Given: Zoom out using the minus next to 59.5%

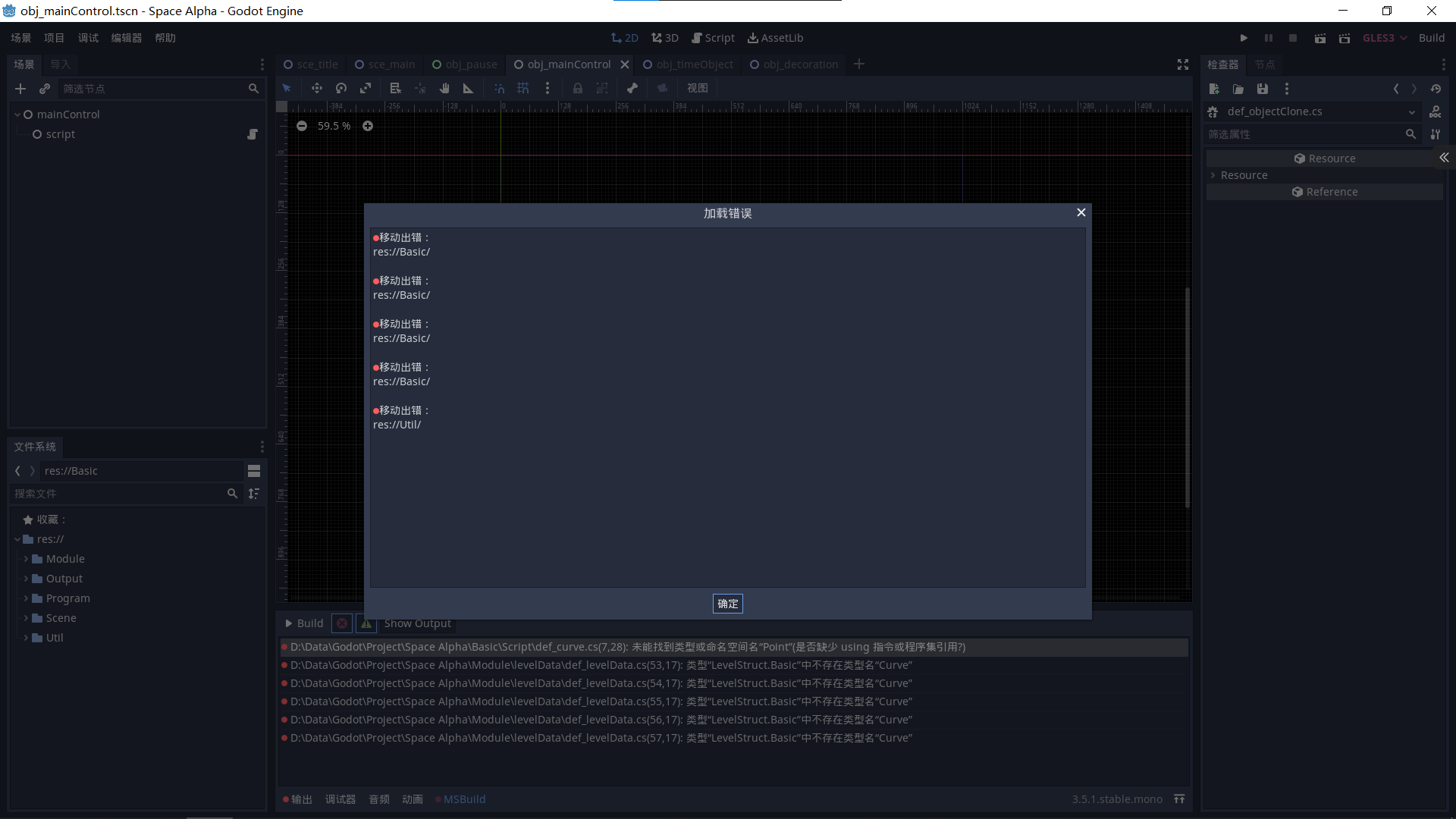Looking at the screenshot, I should (302, 126).
